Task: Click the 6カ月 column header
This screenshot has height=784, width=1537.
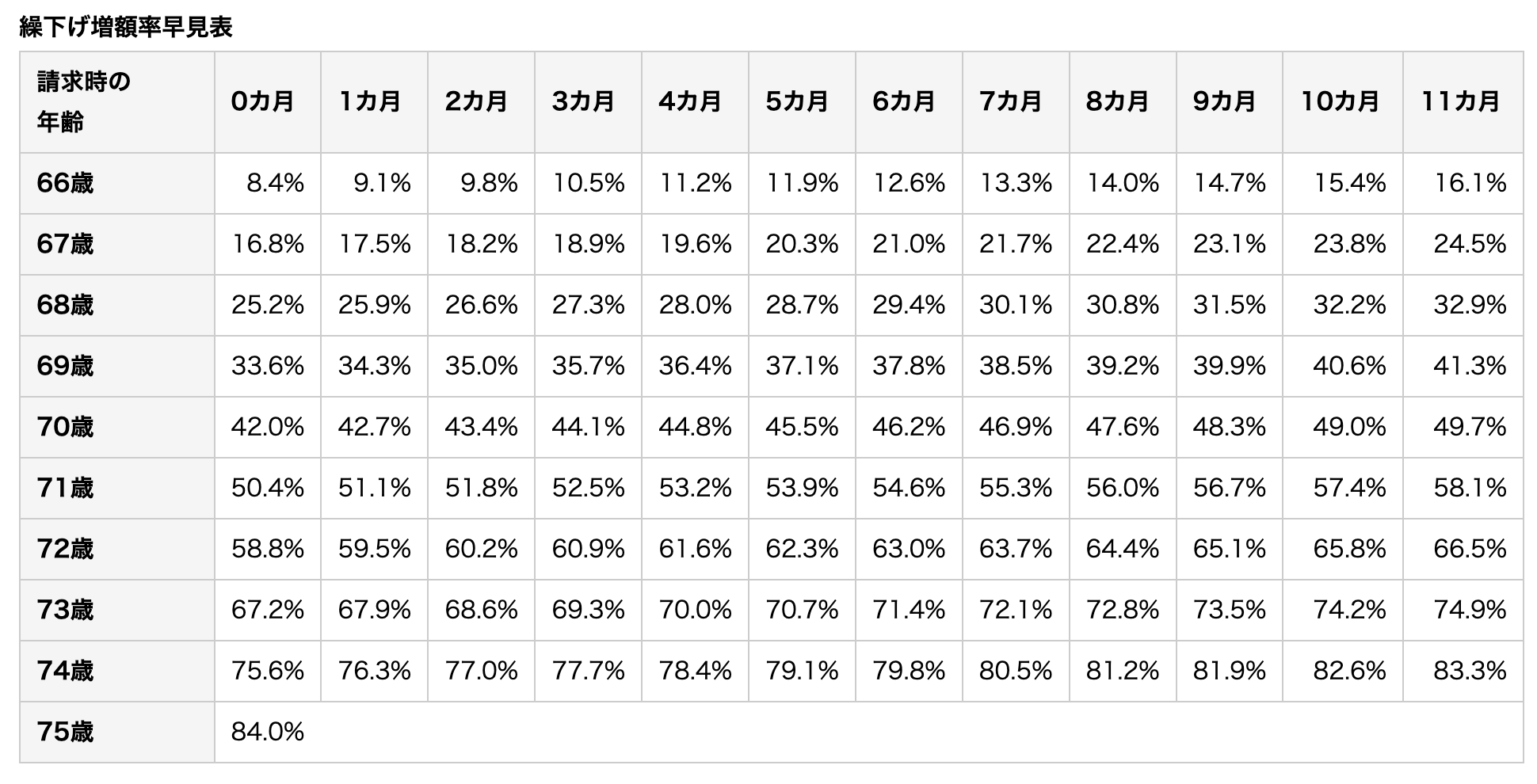Action: [904, 101]
